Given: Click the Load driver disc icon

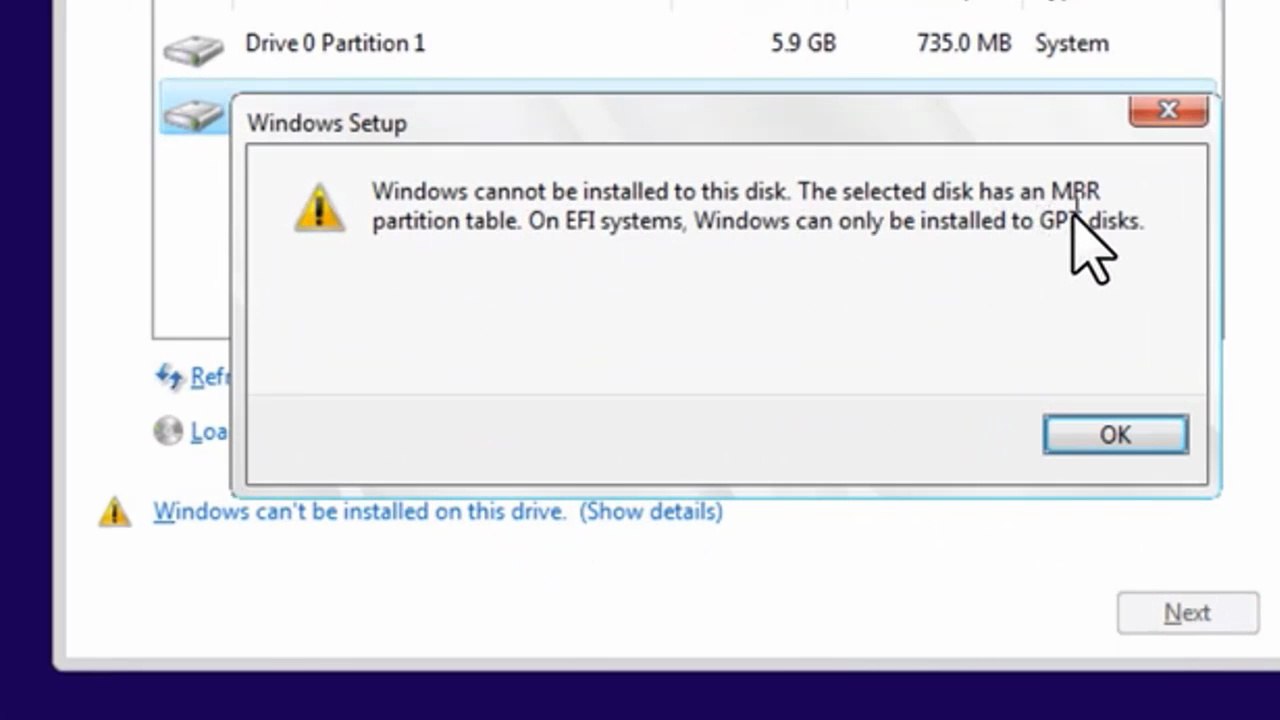Looking at the screenshot, I should coord(168,431).
